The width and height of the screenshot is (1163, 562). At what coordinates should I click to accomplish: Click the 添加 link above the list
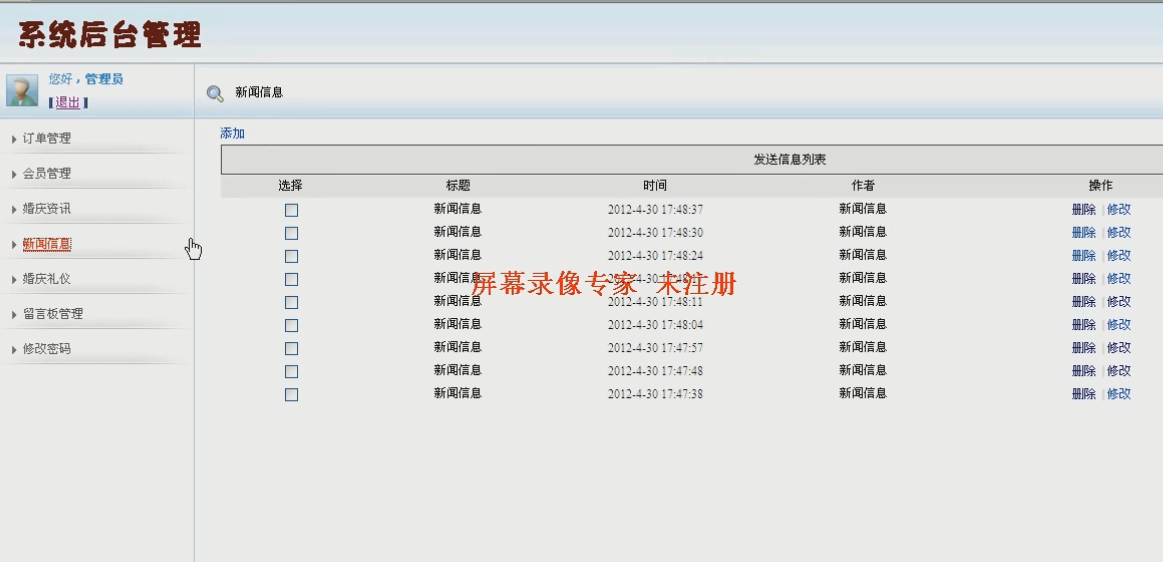pos(232,134)
